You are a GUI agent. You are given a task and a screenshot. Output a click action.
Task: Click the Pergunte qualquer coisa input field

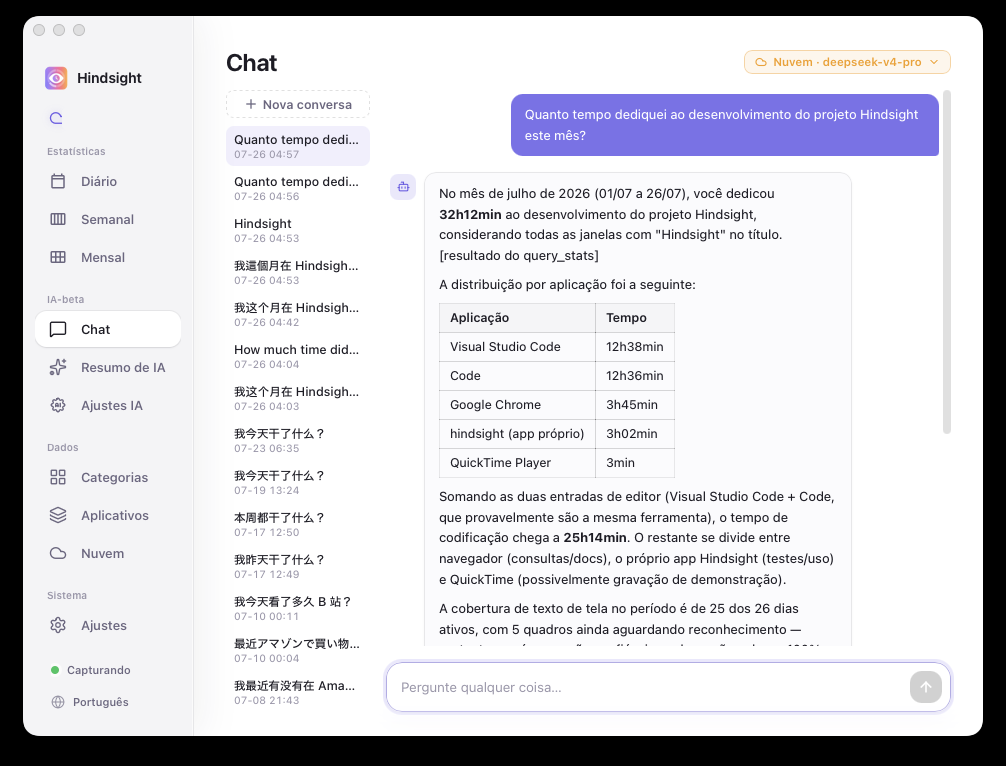[648, 687]
